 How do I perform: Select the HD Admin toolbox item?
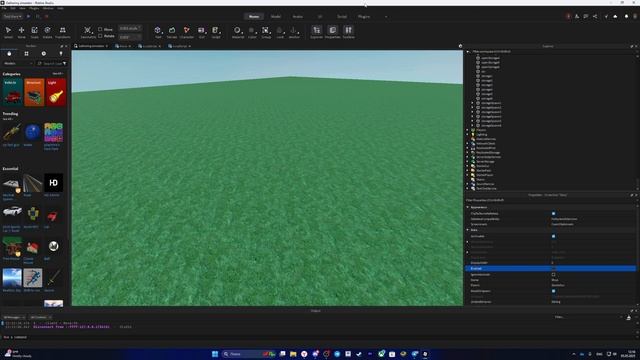coord(53,185)
